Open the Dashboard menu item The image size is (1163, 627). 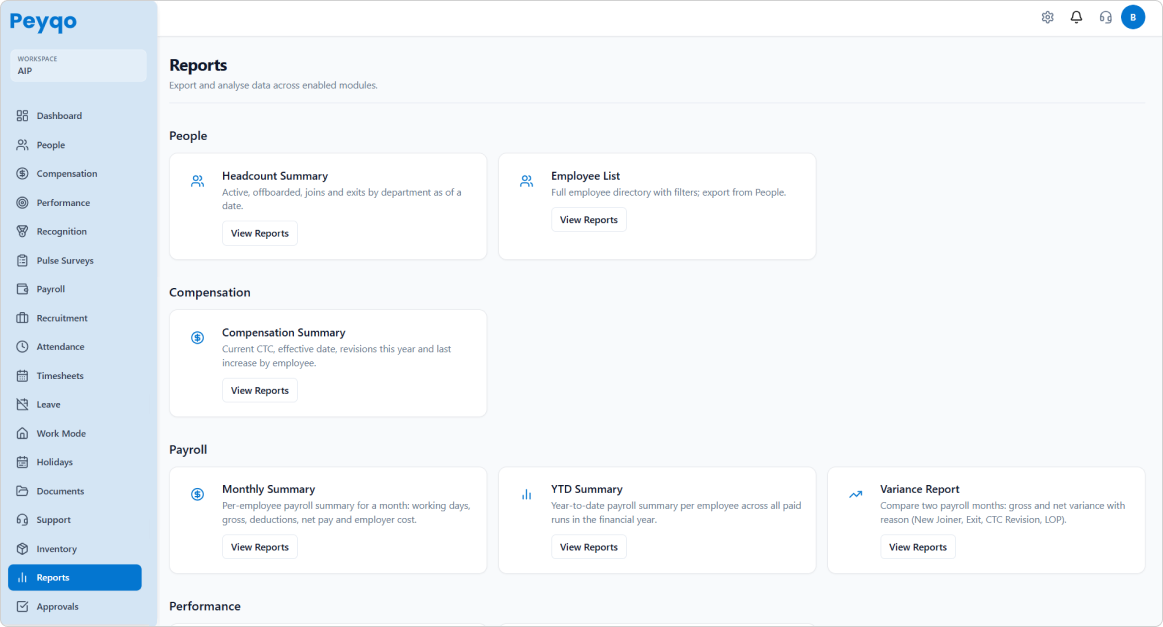coord(75,116)
